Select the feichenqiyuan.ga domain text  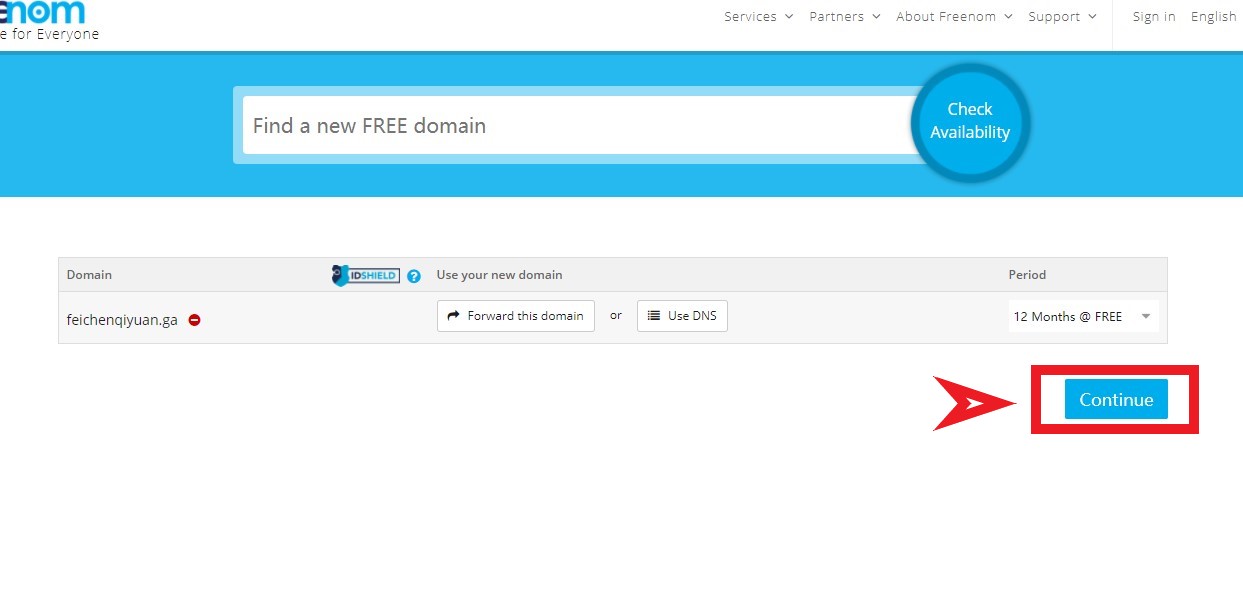point(122,320)
